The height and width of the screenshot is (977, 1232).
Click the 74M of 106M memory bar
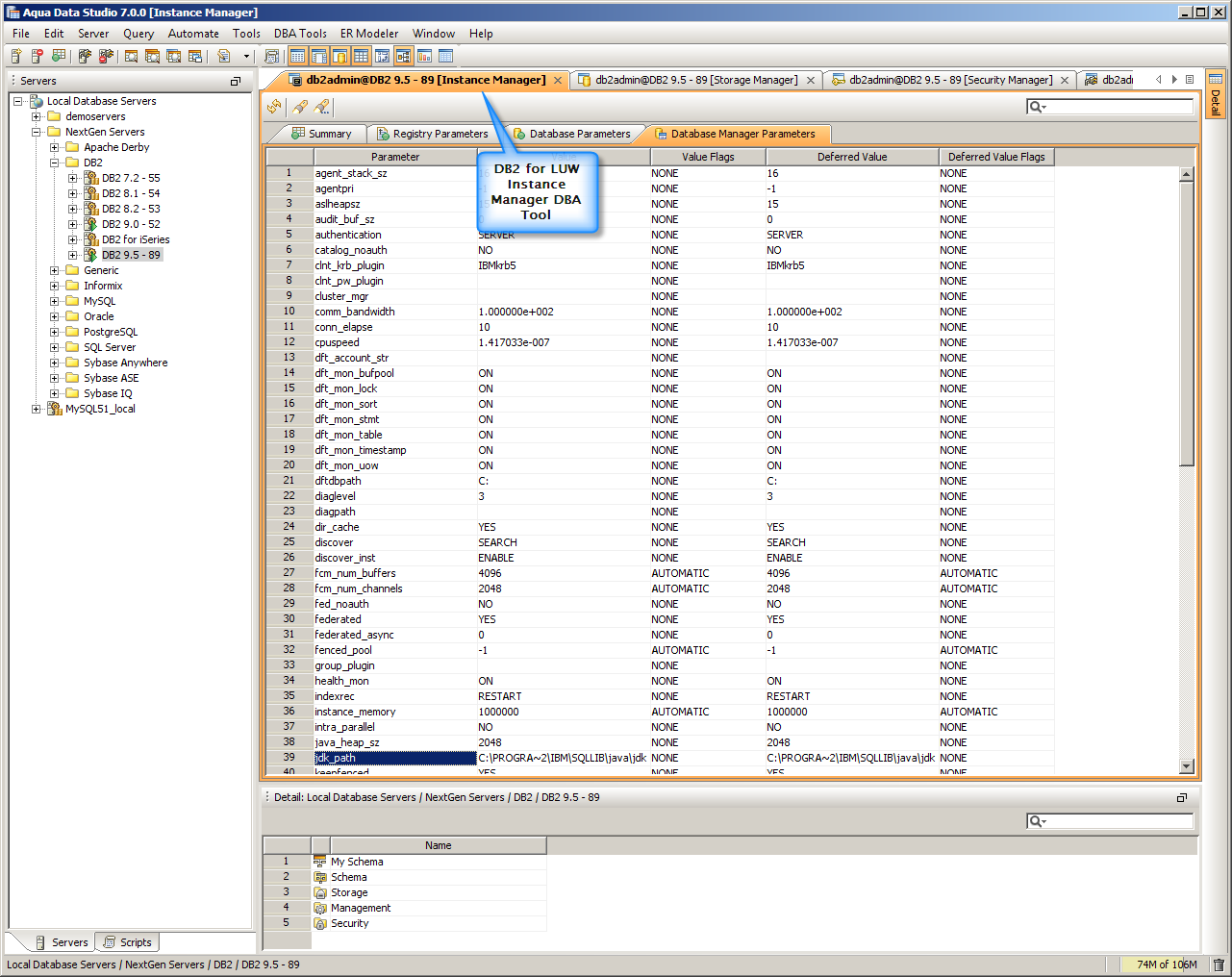tap(1164, 964)
